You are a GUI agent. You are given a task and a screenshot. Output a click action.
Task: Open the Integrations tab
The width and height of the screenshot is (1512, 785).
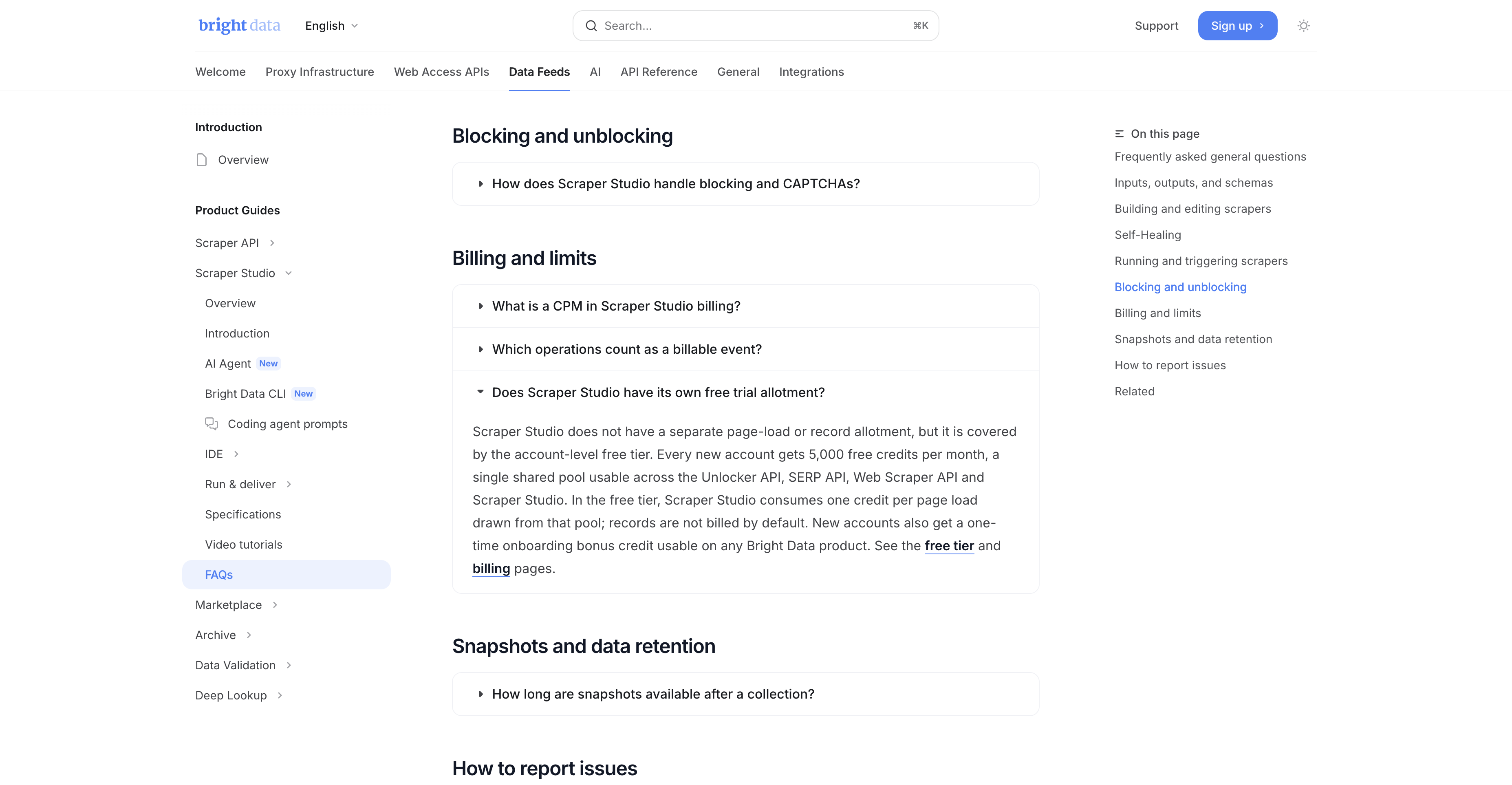coord(811,72)
